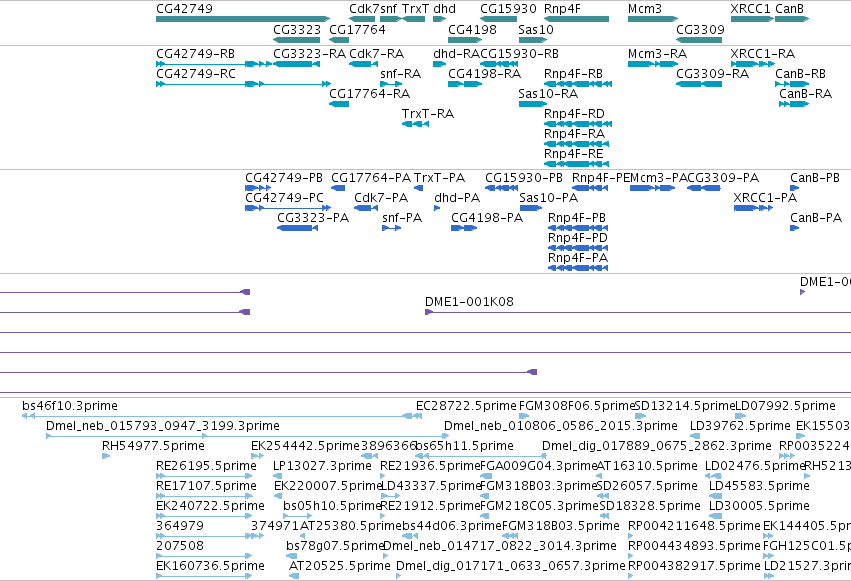Click the LP13027.3prime EST label

(322, 467)
